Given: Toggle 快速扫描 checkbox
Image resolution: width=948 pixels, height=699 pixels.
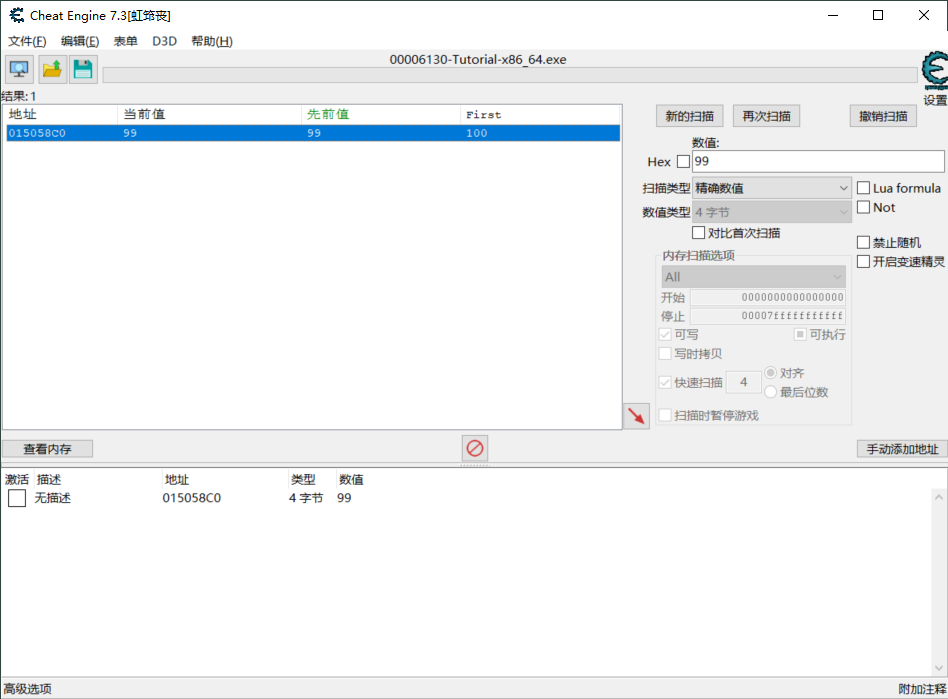Looking at the screenshot, I should [665, 382].
